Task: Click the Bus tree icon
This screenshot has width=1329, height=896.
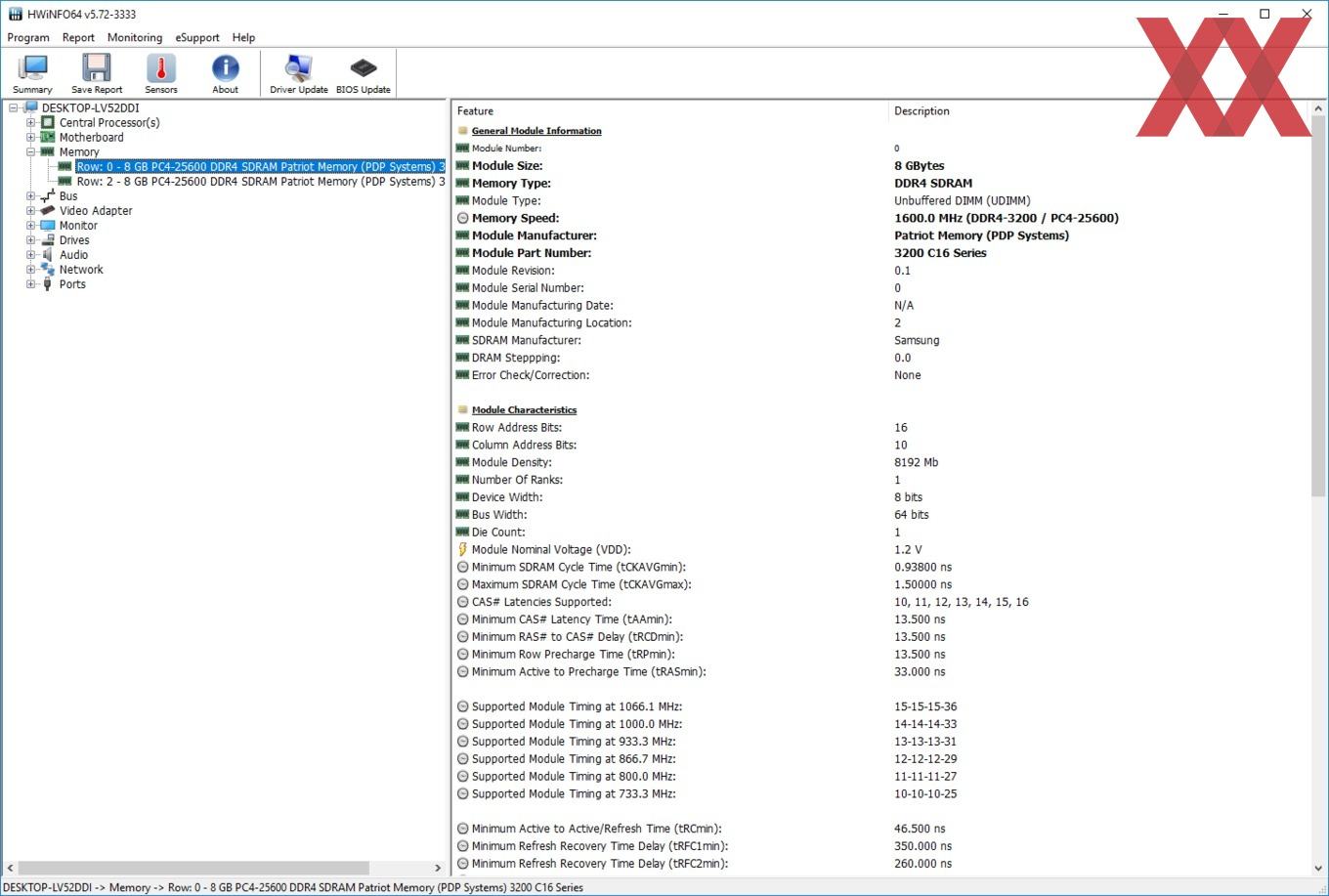Action: click(47, 195)
